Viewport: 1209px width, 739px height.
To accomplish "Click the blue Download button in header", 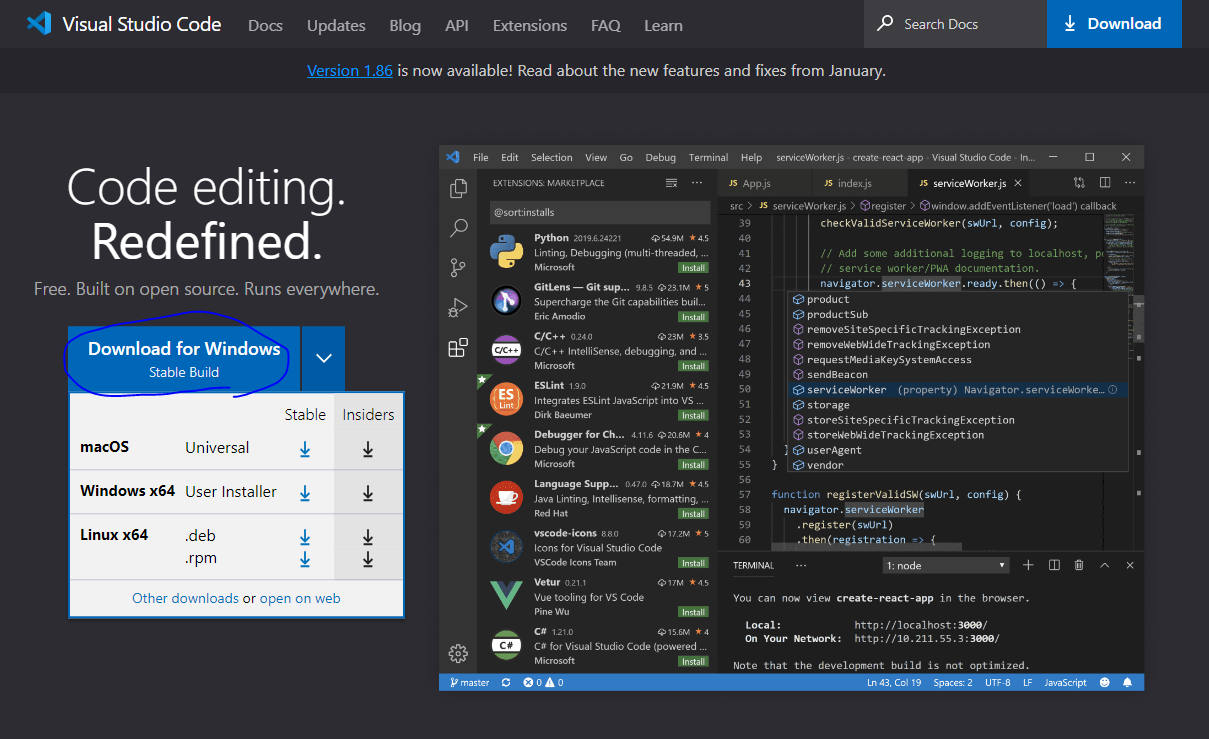I will tap(1114, 24).
